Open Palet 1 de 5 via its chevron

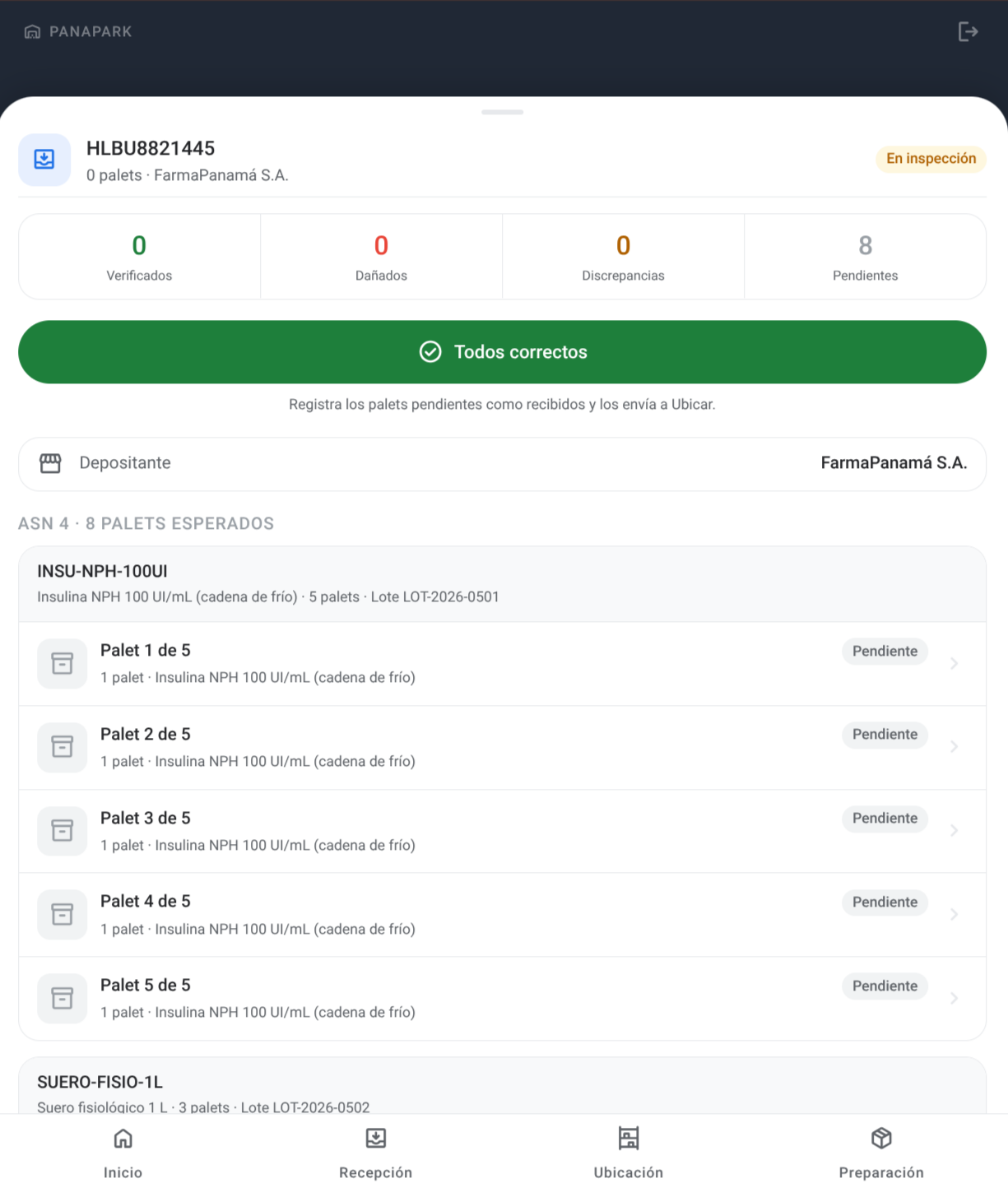955,663
